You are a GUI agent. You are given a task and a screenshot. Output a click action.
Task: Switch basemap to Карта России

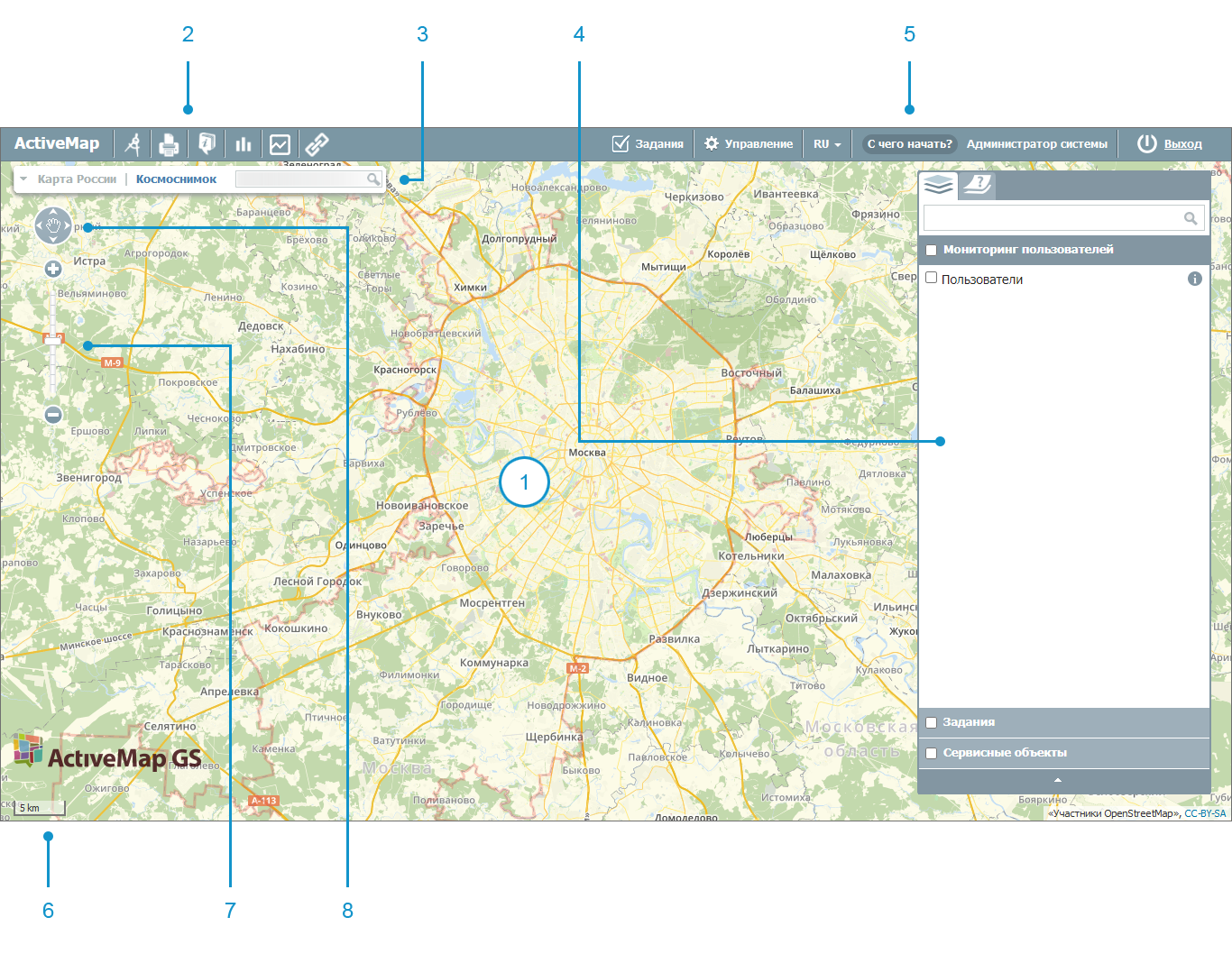click(77, 179)
